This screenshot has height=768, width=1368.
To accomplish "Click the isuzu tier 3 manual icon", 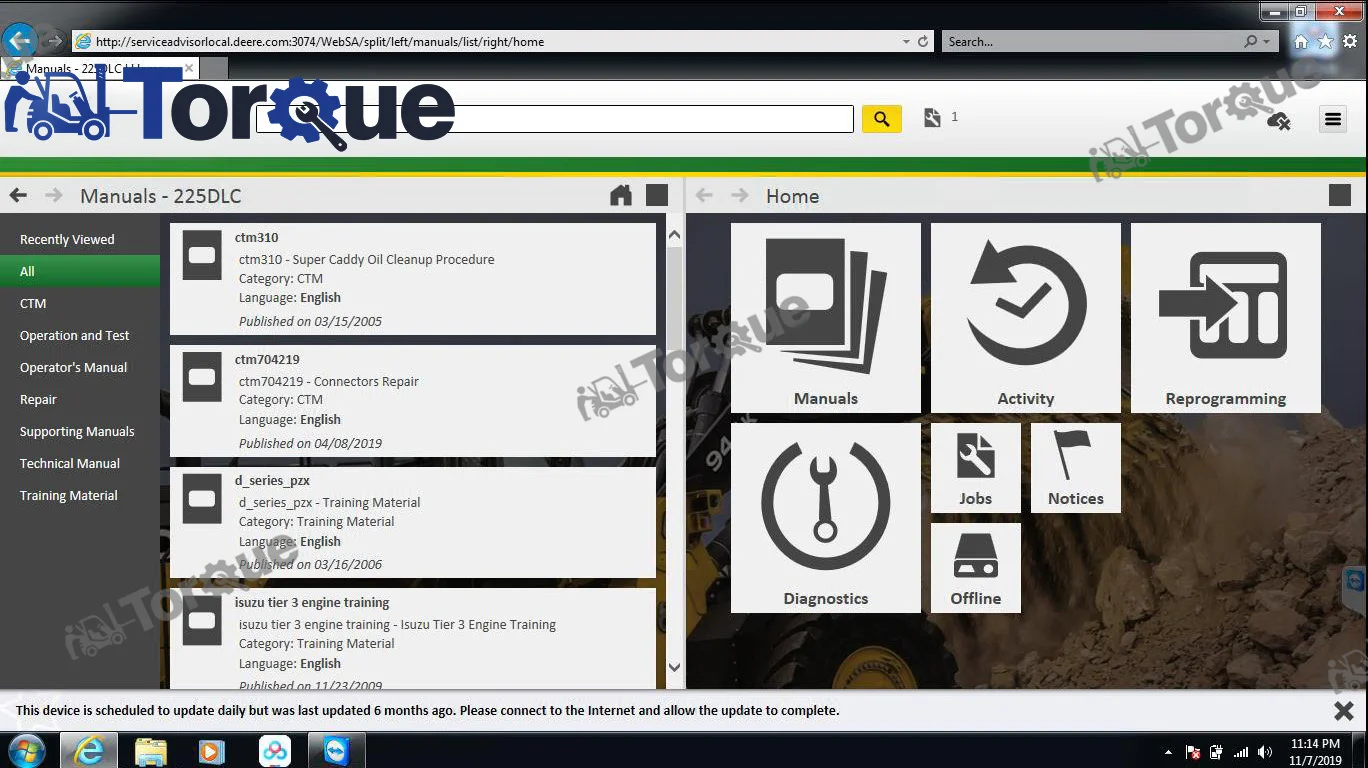I will pos(202,620).
